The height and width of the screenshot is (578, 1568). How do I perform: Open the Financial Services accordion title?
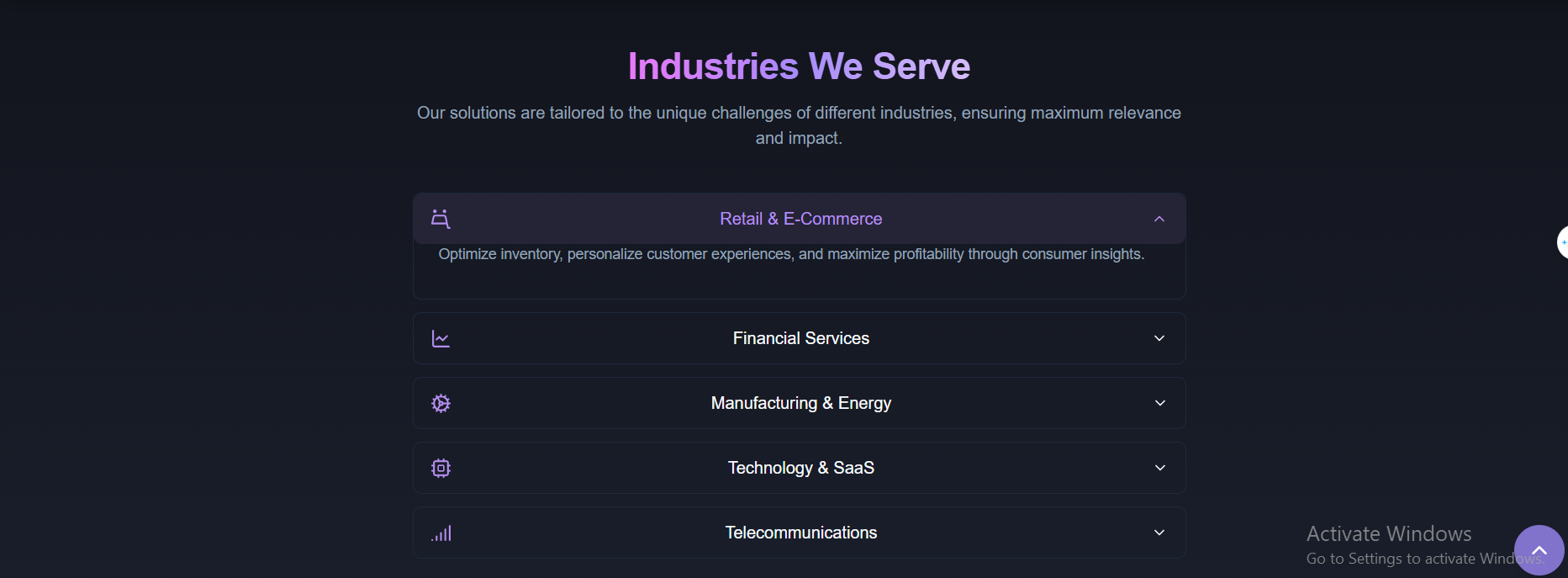800,338
